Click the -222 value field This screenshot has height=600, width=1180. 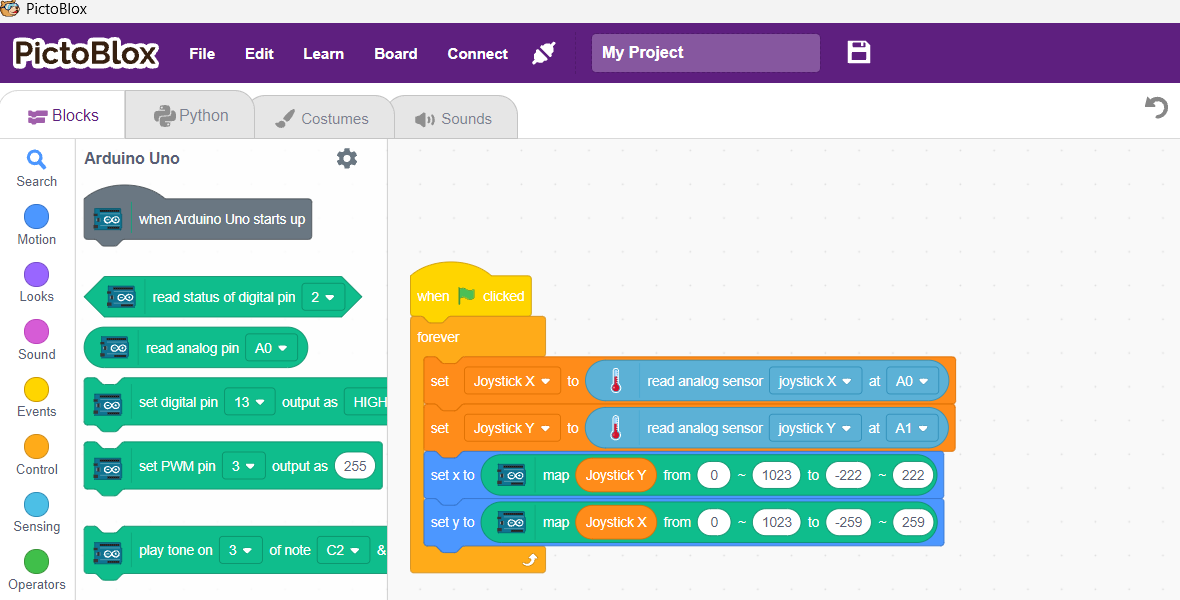coord(848,475)
